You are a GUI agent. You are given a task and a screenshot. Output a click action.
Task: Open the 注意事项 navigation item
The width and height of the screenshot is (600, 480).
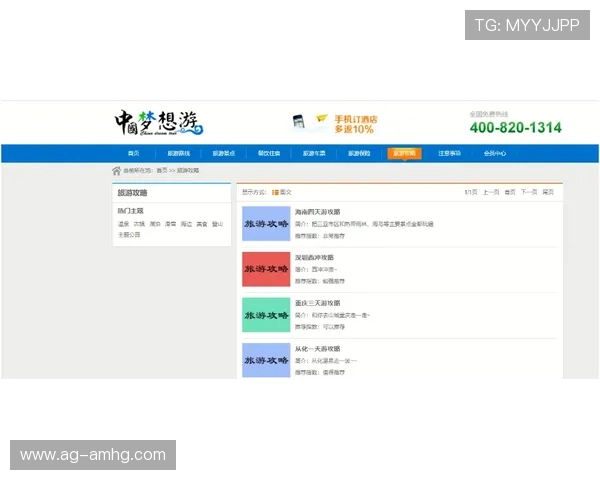(x=450, y=153)
